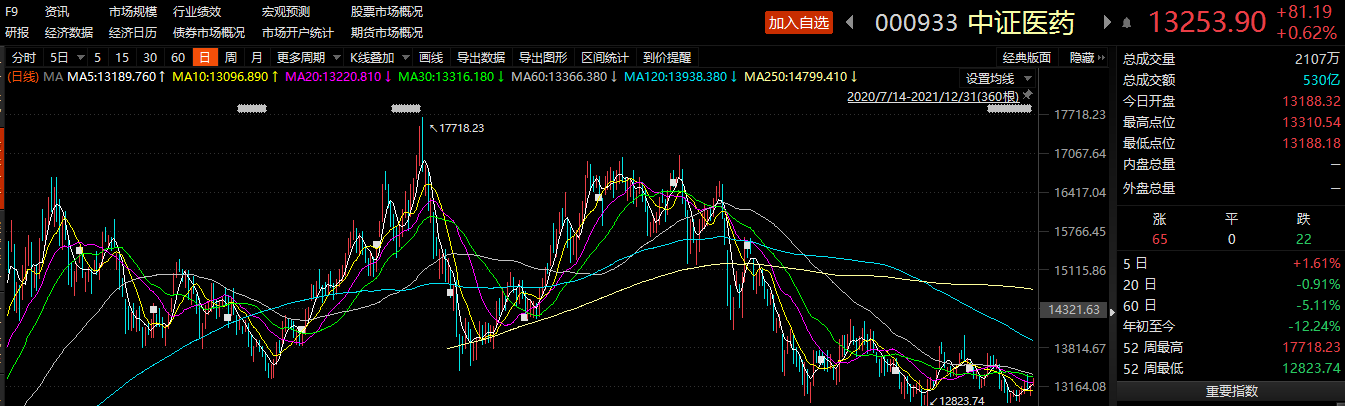Click the 12823.74 low price label
Image resolution: width=1345 pixels, height=406 pixels.
coord(963,401)
